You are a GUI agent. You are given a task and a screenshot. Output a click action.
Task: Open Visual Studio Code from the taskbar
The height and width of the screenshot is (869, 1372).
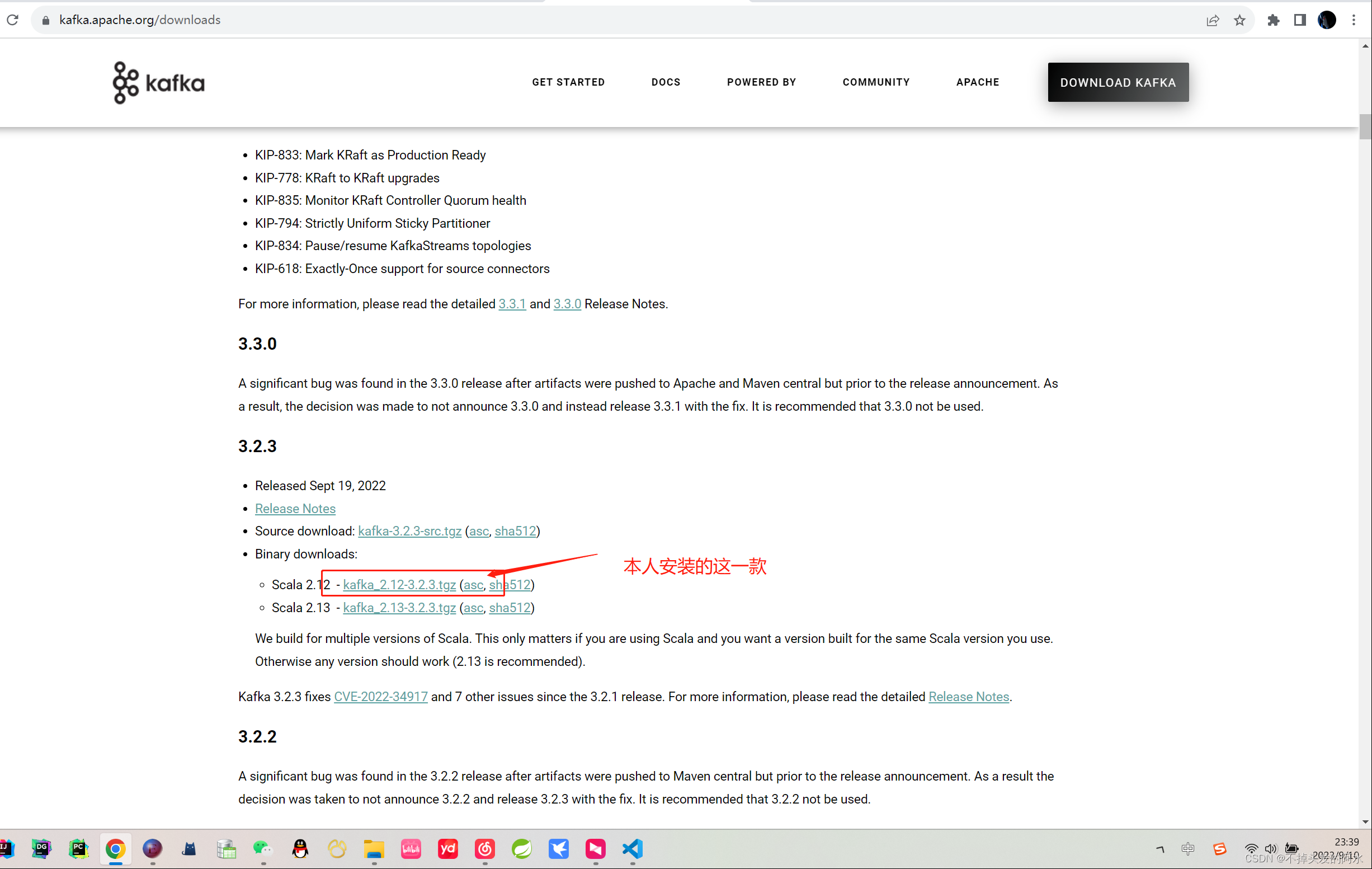633,848
